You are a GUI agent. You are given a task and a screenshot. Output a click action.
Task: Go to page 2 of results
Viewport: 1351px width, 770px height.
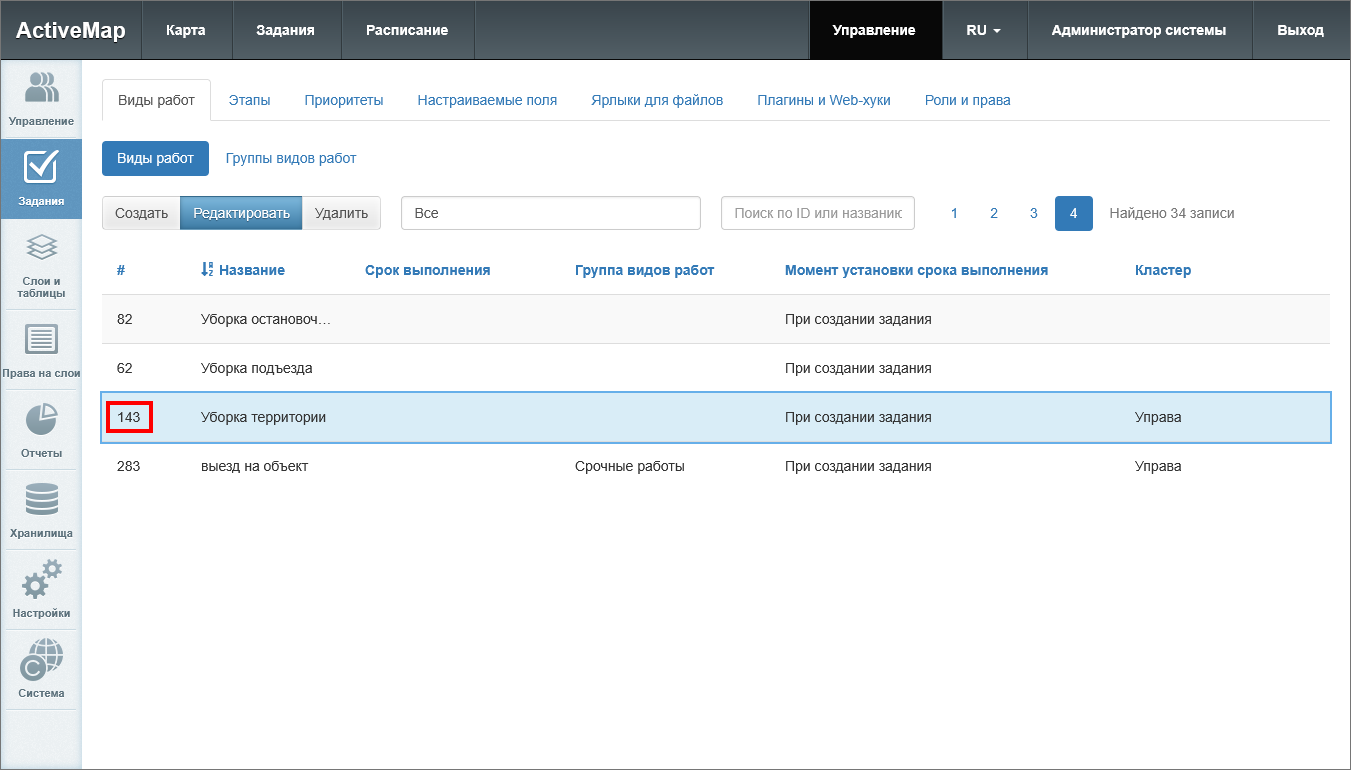tap(994, 213)
